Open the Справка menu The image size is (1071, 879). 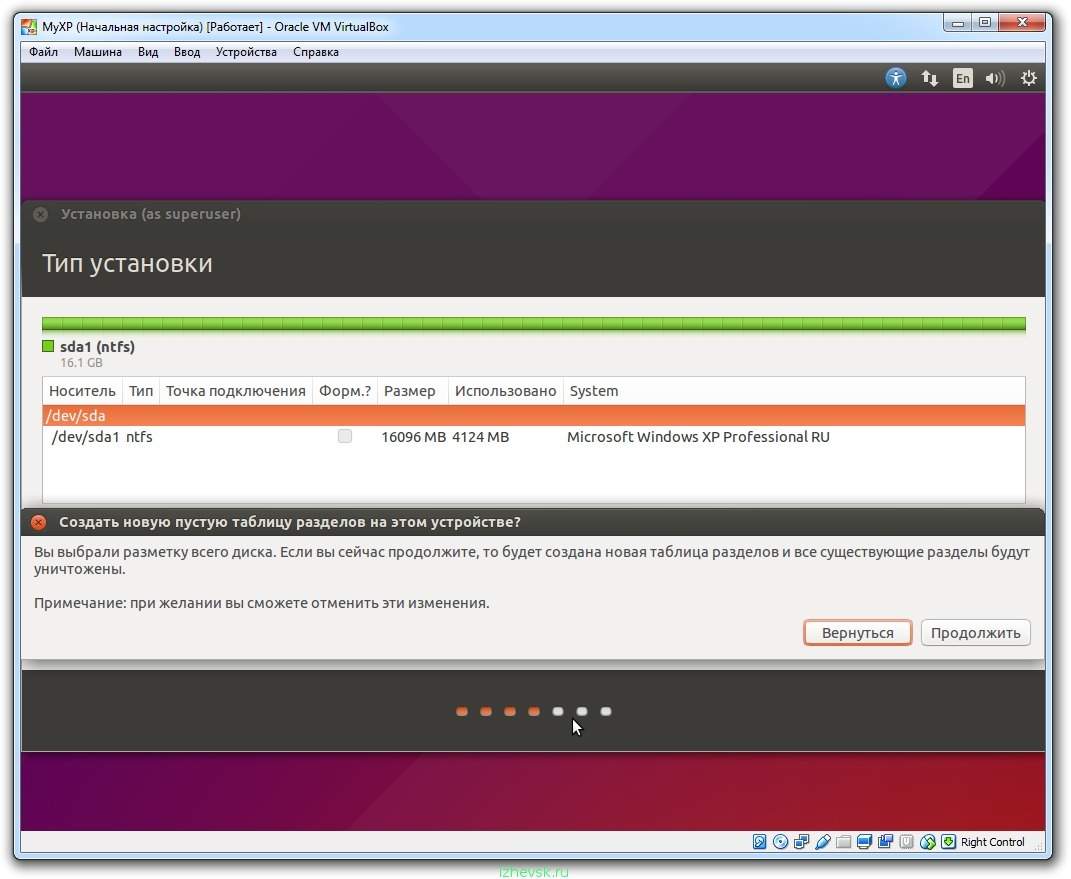[316, 52]
